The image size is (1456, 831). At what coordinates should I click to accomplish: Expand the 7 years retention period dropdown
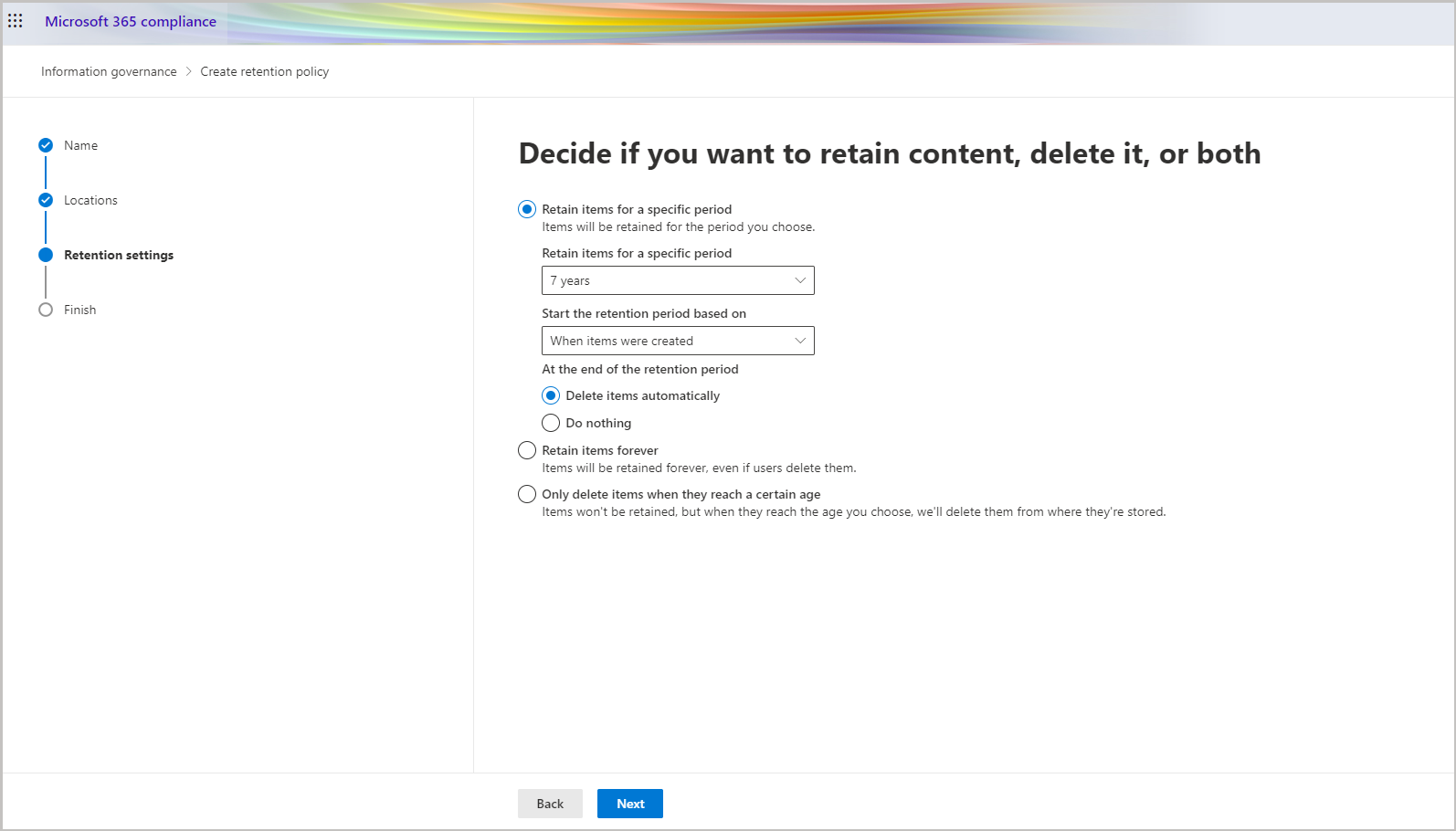678,280
